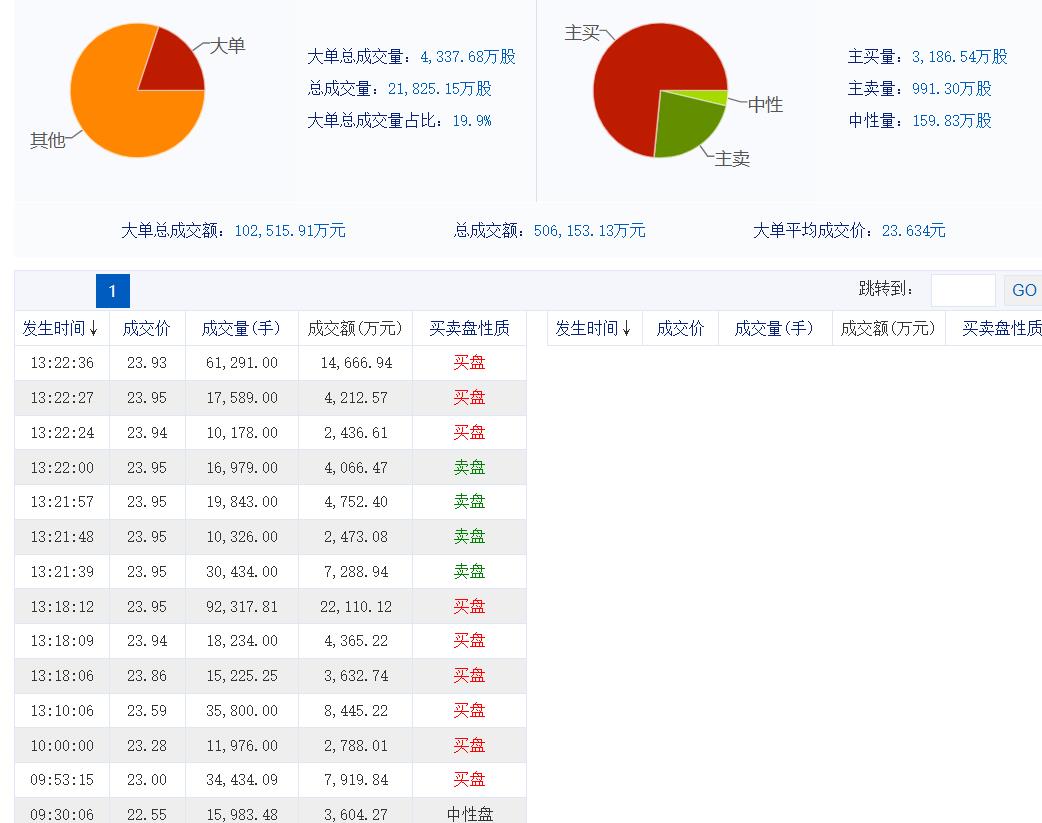
Task: Click volume 30,434.00 cell
Action: [x=242, y=572]
